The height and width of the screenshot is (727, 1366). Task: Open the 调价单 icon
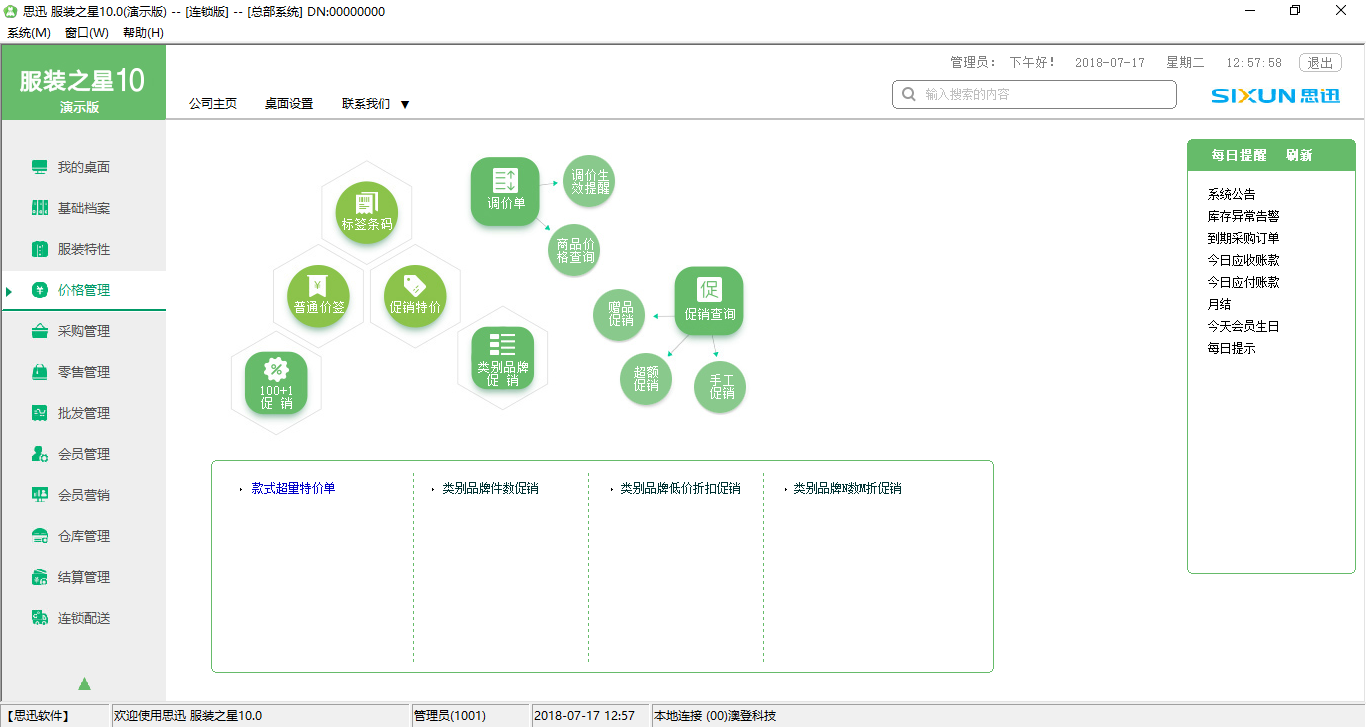(505, 191)
